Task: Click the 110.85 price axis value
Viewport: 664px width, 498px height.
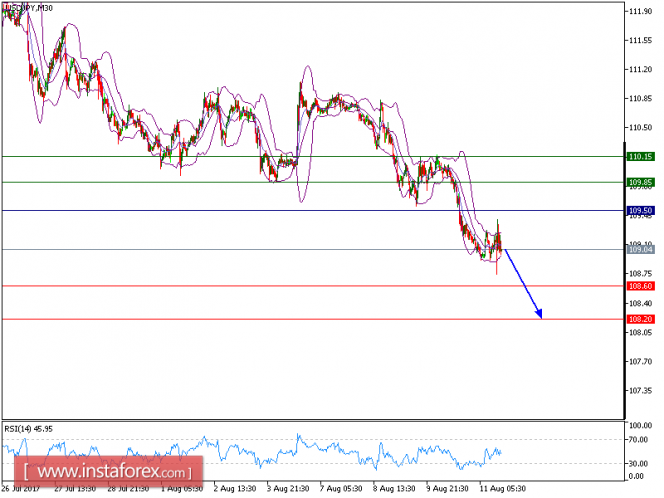Action: 640,98
